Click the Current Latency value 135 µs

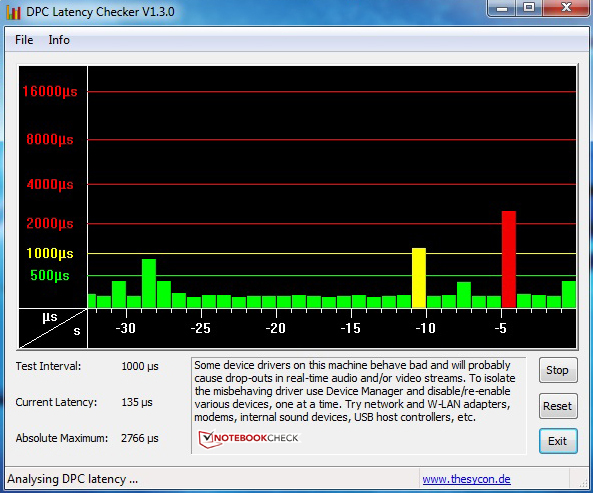pos(137,402)
